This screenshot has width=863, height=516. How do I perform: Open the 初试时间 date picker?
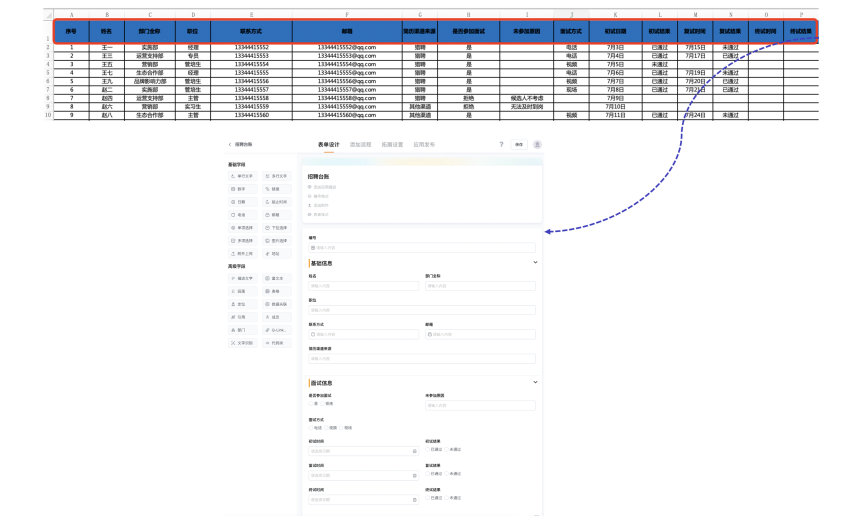pyautogui.click(x=363, y=451)
